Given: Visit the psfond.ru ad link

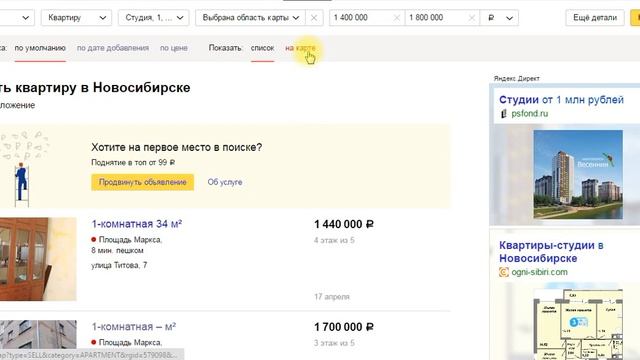Looking at the screenshot, I should point(529,113).
